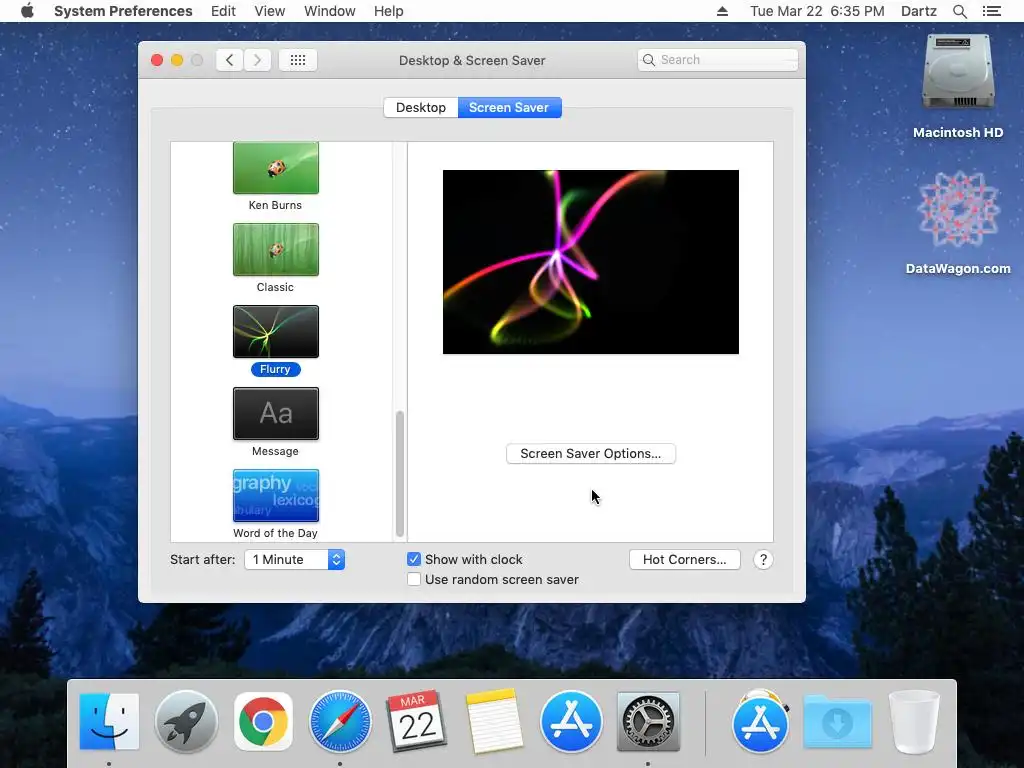Minimize the preferences window yellow button
The height and width of the screenshot is (768, 1024).
(177, 60)
